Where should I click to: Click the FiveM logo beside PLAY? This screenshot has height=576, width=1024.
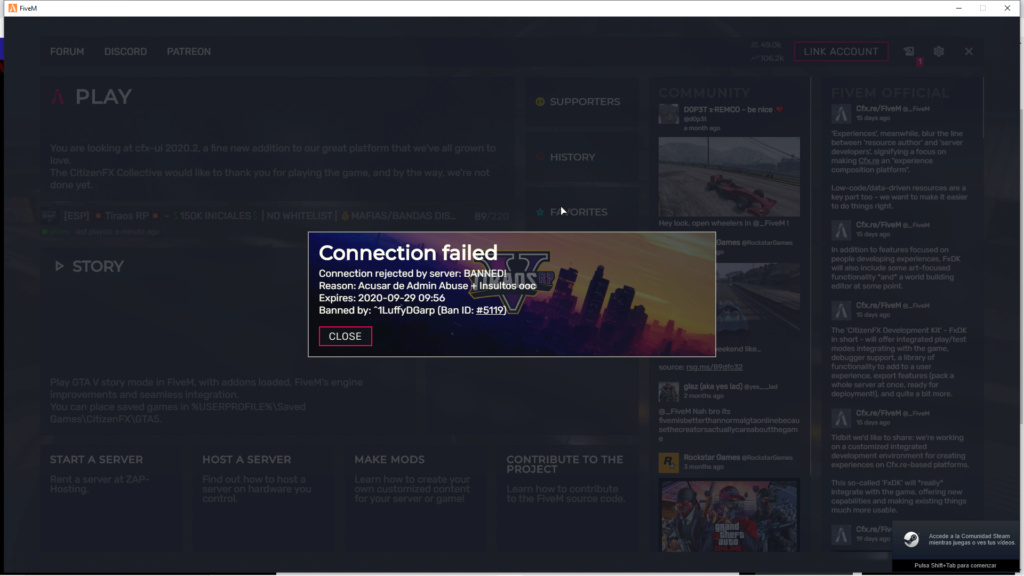click(x=58, y=97)
